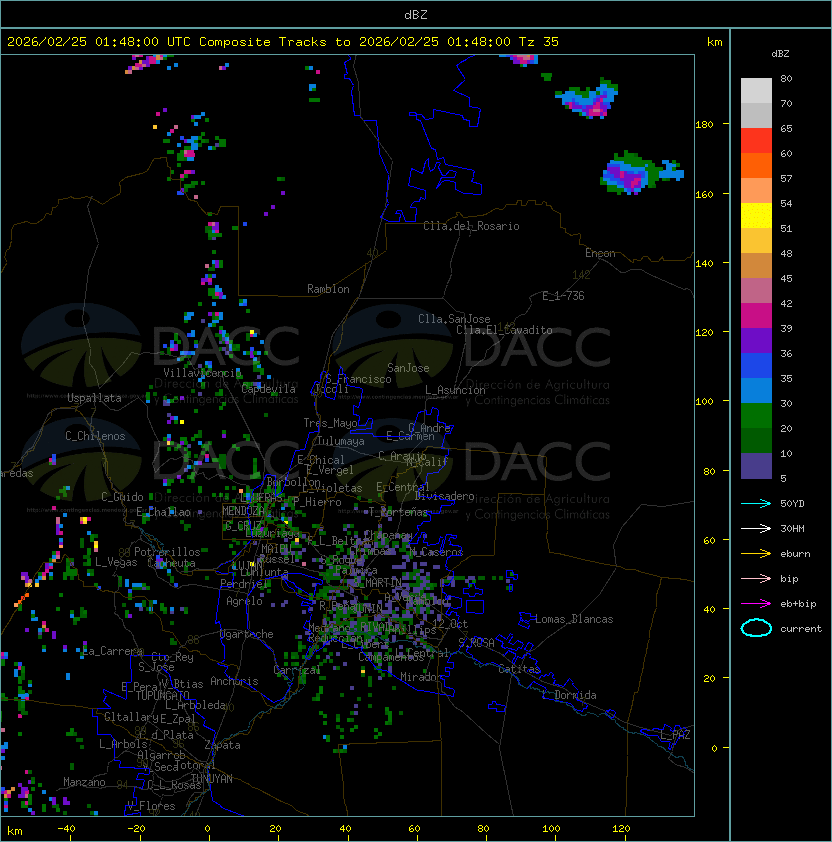Select the 'L_PAZ' place label
Image resolution: width=832 pixels, height=842 pixels.
(675, 735)
